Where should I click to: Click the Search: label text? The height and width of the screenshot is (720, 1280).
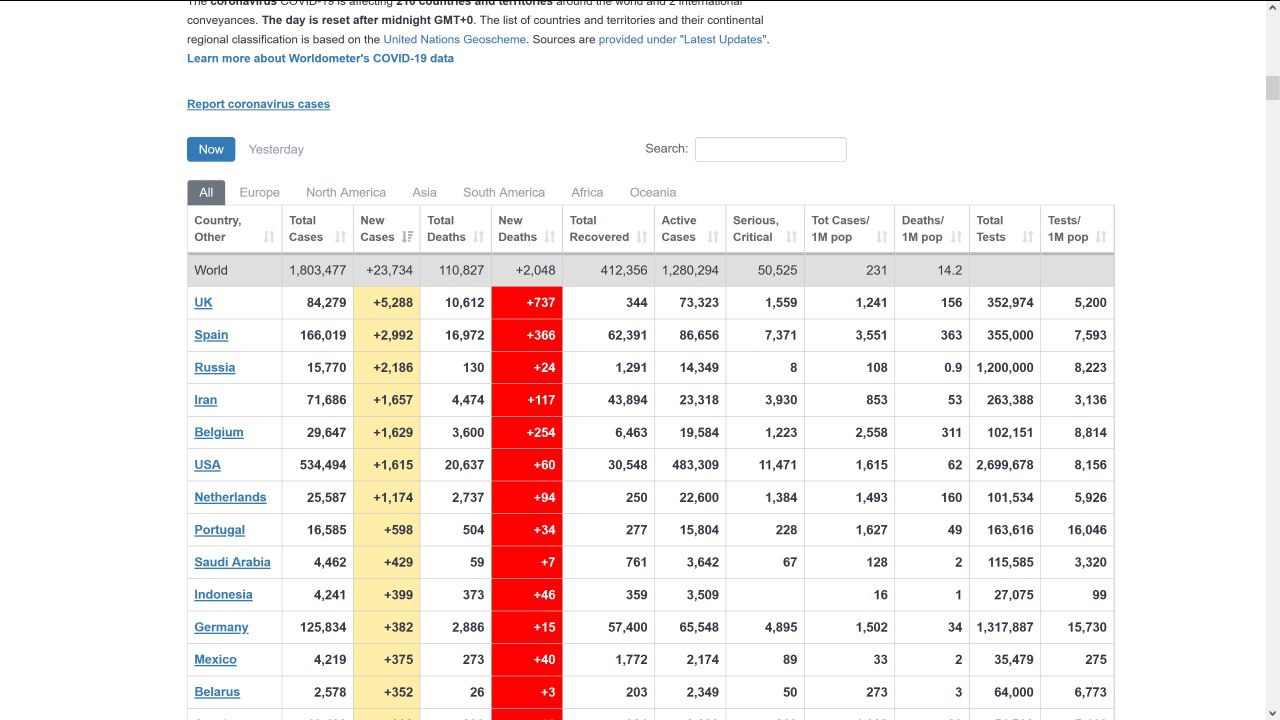coord(666,148)
